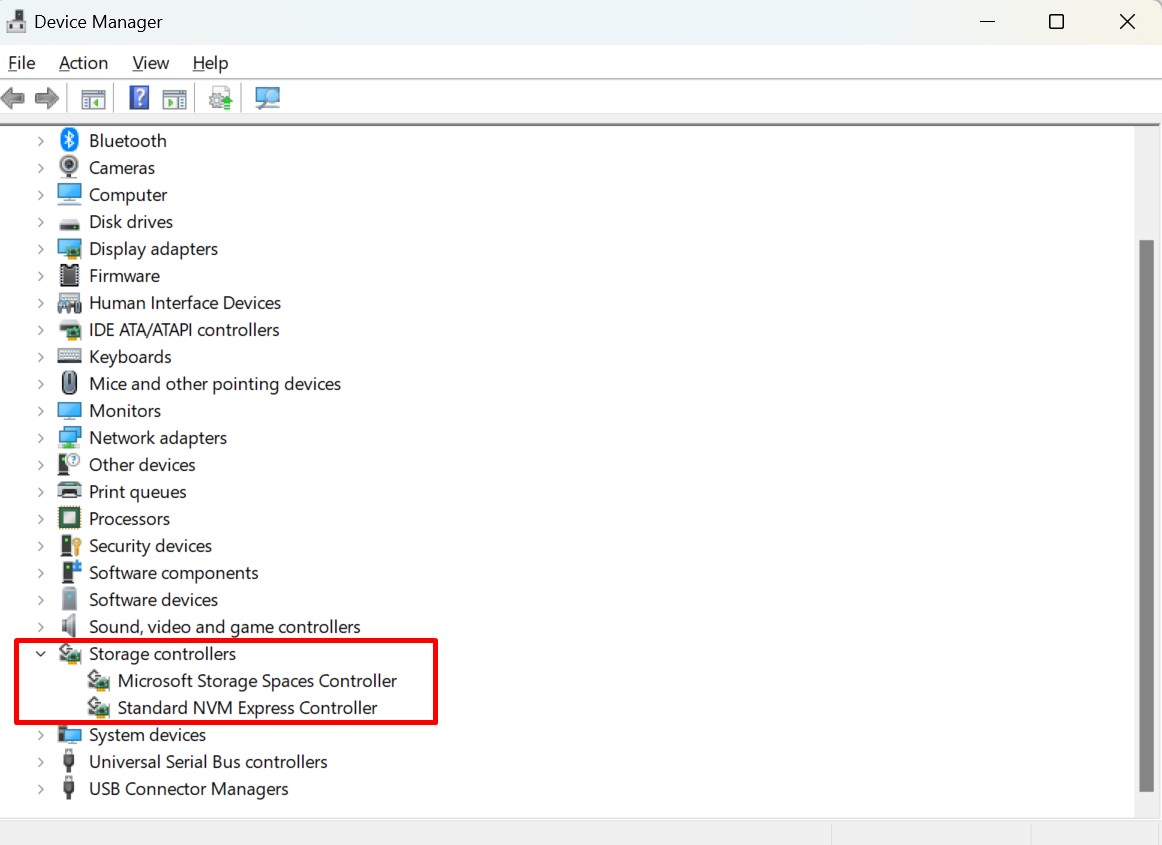Open the View menu
1162x845 pixels.
pos(150,63)
